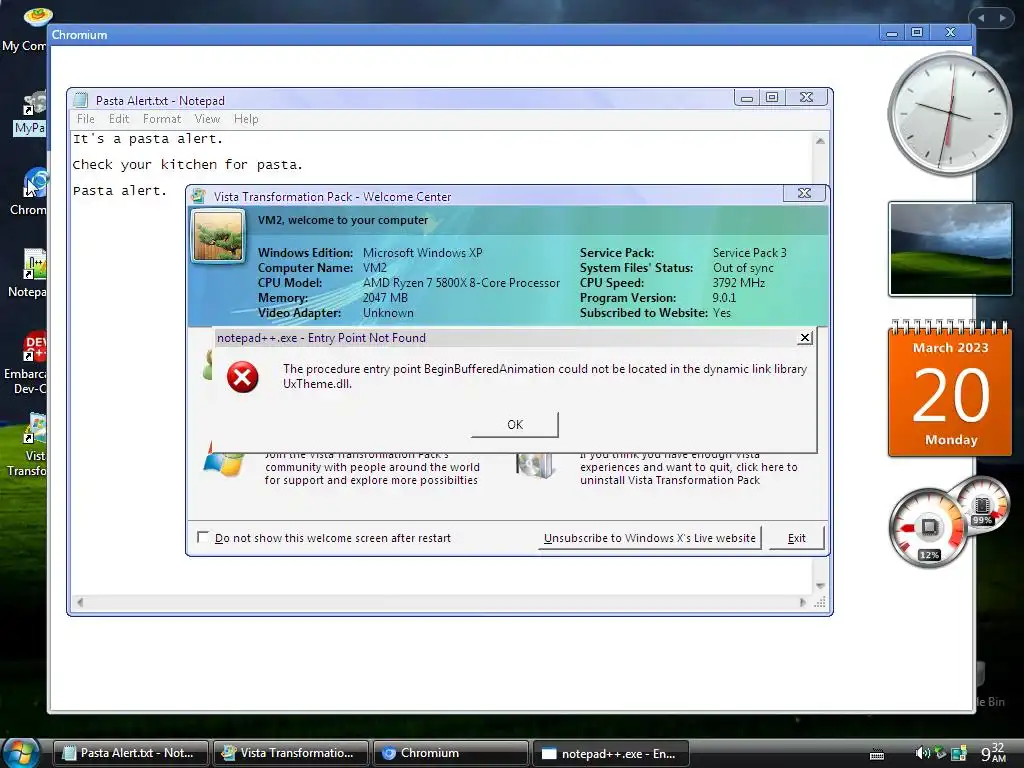Viewport: 1024px width, 768px height.
Task: Click the CPU meter gauge gadget
Action: [927, 528]
